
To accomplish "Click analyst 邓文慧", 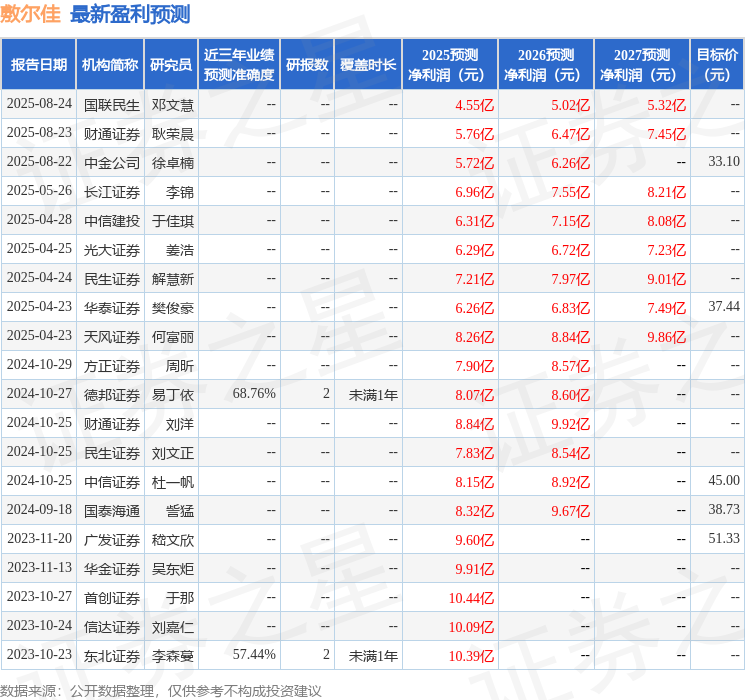I will click(x=173, y=105).
